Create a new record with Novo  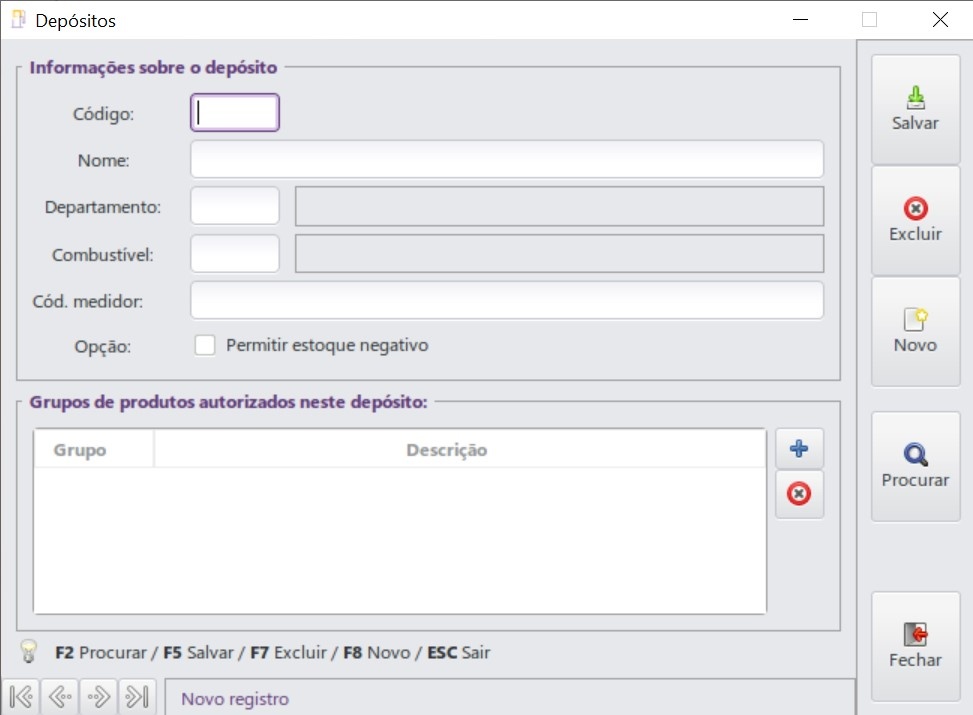[x=915, y=331]
